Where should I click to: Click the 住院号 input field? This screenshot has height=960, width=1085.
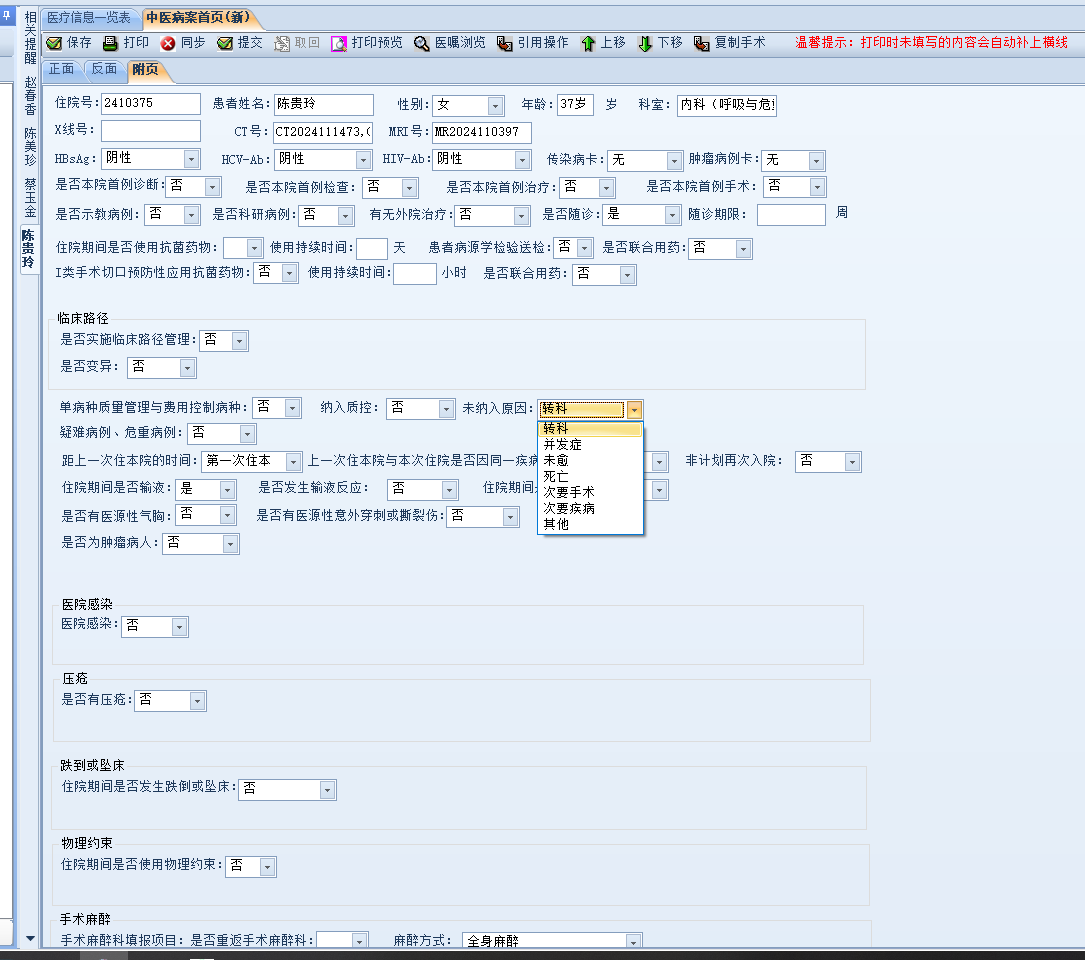point(151,104)
